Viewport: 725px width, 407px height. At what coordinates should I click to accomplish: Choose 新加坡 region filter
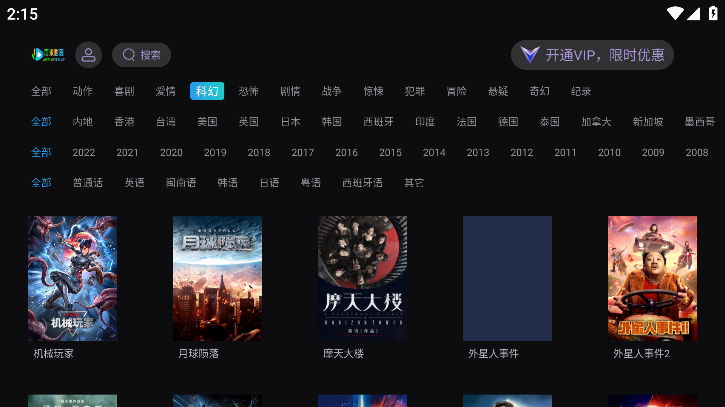648,122
